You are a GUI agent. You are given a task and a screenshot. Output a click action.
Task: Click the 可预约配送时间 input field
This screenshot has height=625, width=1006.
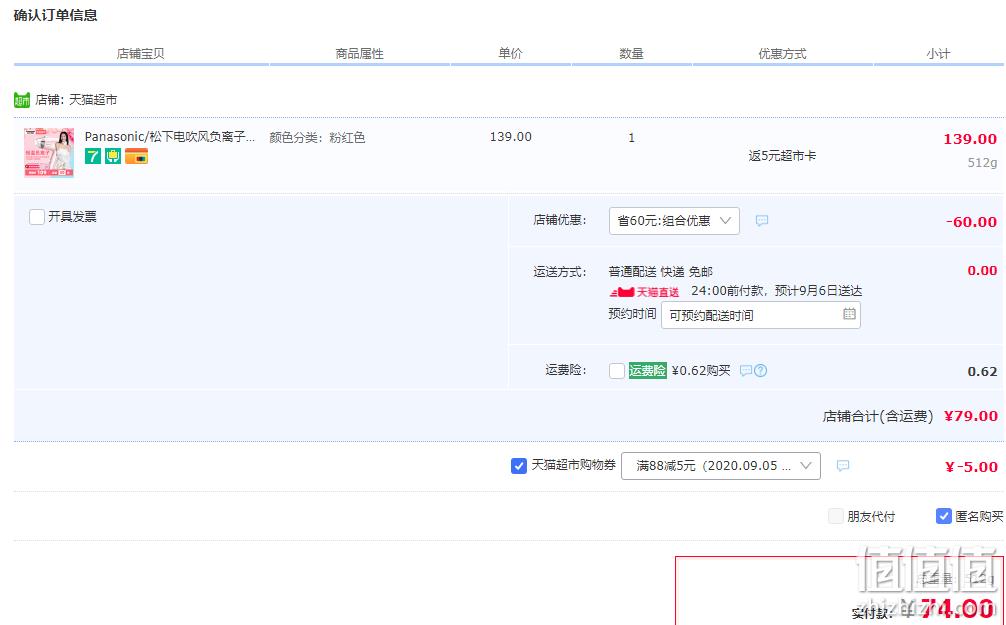760,315
